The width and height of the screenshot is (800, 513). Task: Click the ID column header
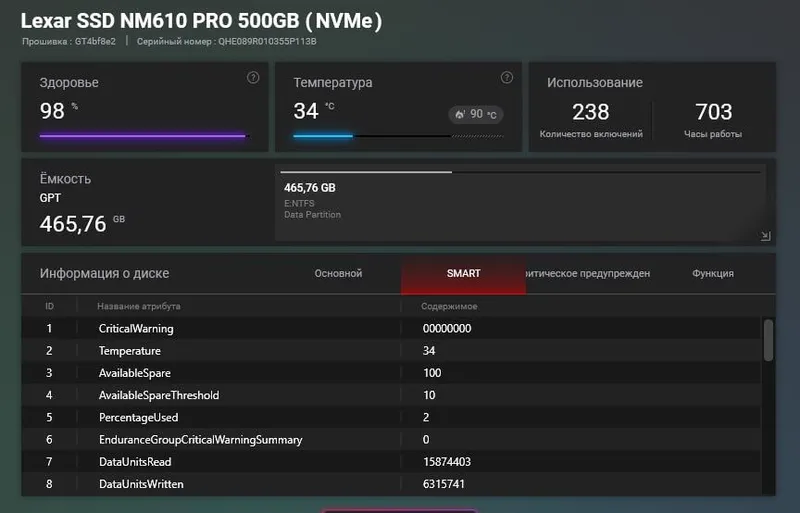(49, 306)
